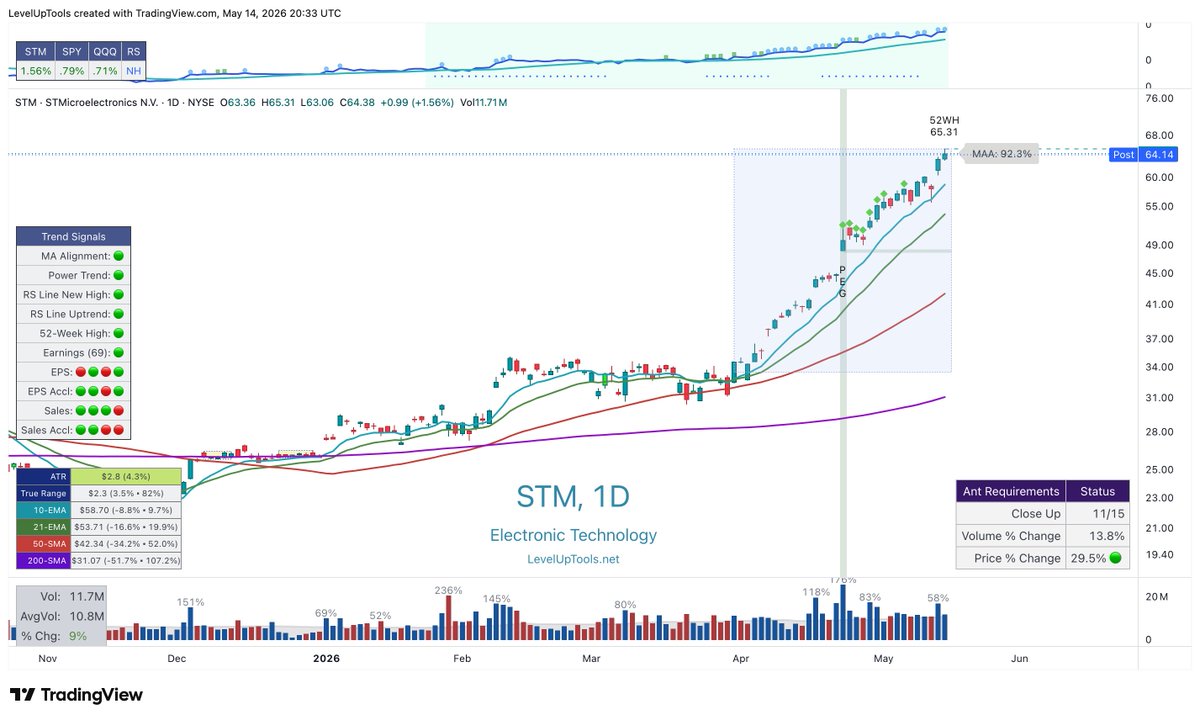Click the NH value under RS
The image size is (1200, 720).
click(x=133, y=71)
